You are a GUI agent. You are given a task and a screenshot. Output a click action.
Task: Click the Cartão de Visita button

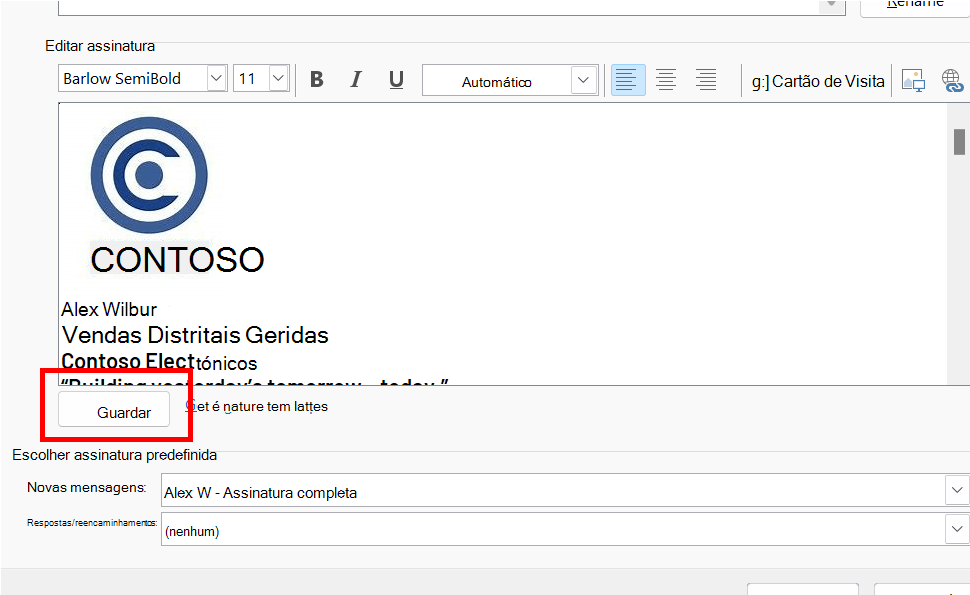pyautogui.click(x=818, y=81)
